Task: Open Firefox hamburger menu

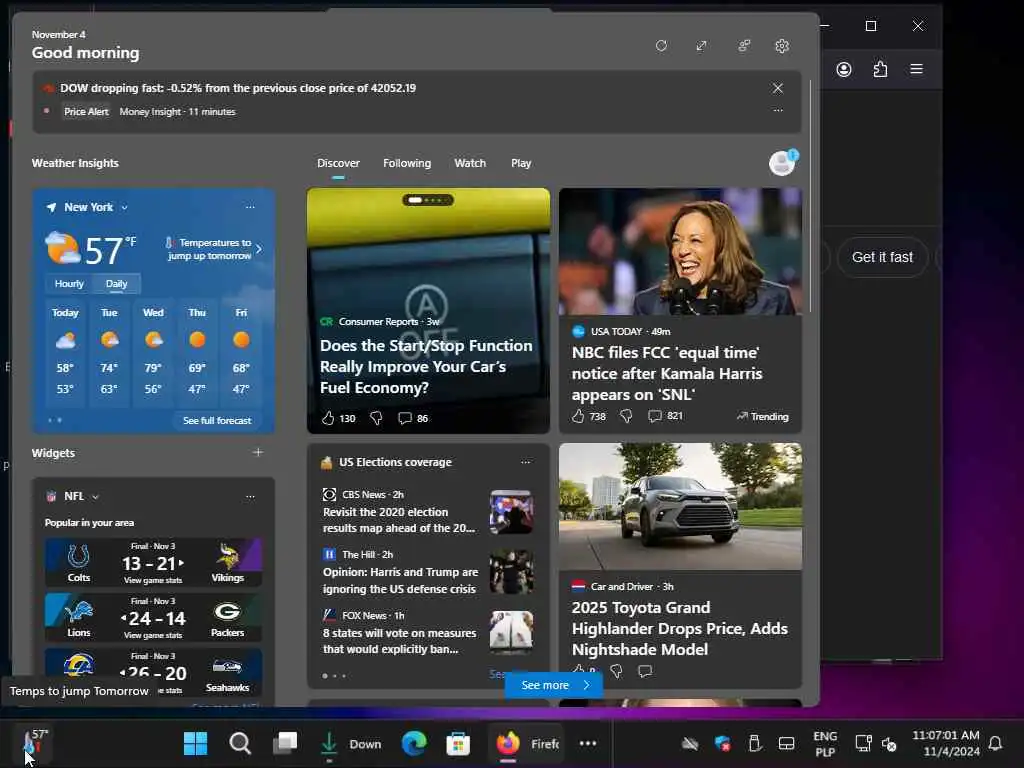Action: [x=916, y=69]
